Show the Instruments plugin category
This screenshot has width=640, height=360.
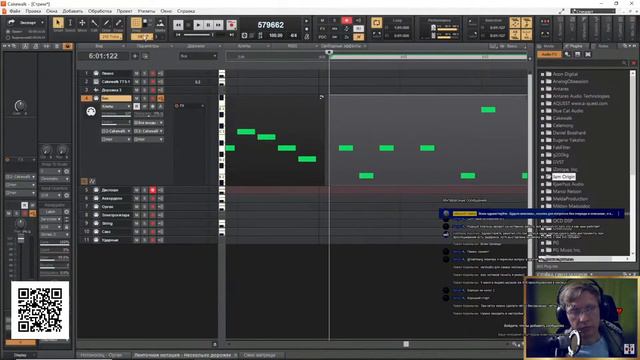(578, 54)
